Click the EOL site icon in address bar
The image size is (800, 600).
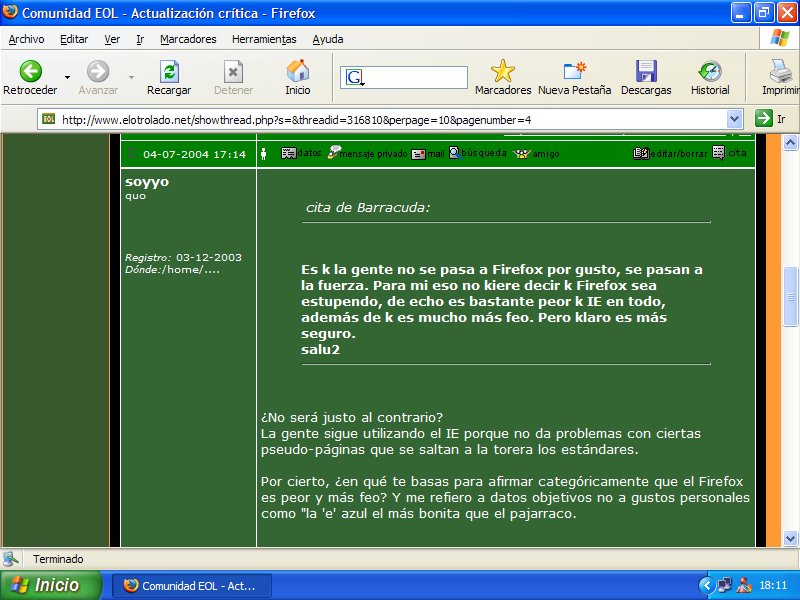[48, 119]
